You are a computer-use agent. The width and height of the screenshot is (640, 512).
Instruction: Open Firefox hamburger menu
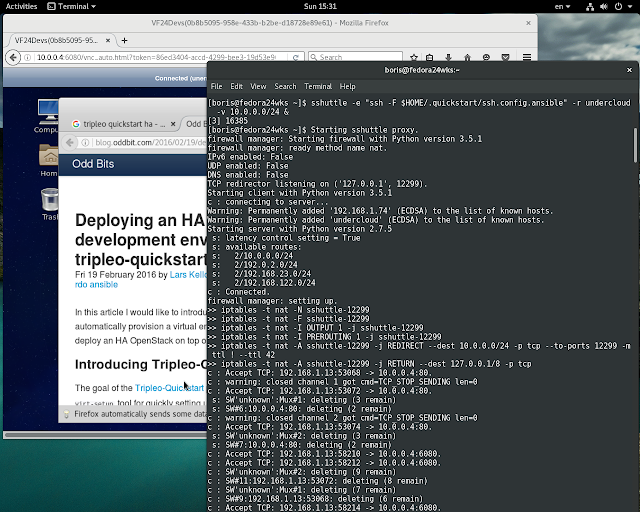coord(527,58)
